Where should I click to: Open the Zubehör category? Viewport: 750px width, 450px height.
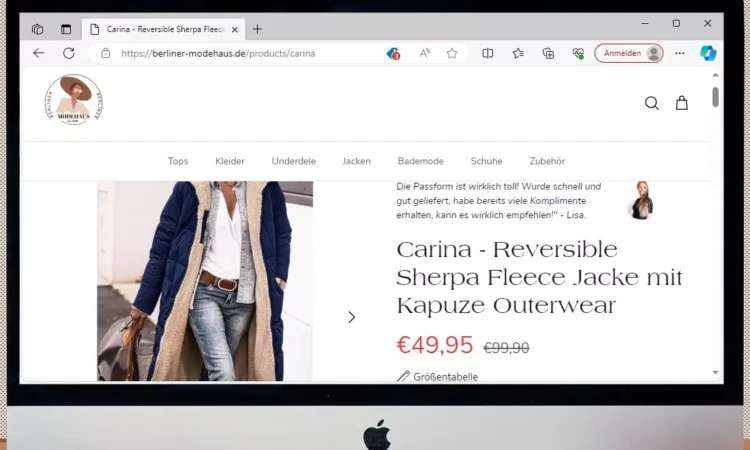pyautogui.click(x=547, y=161)
